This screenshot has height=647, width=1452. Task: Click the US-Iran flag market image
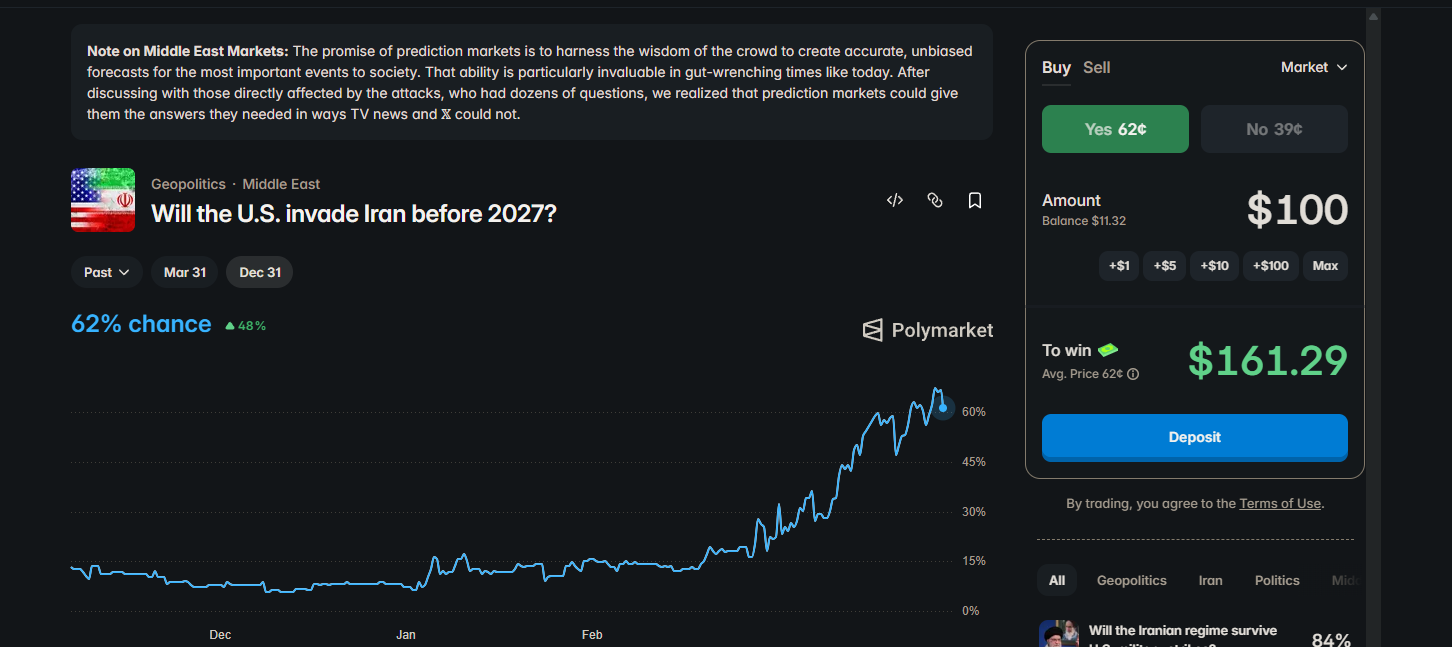103,200
